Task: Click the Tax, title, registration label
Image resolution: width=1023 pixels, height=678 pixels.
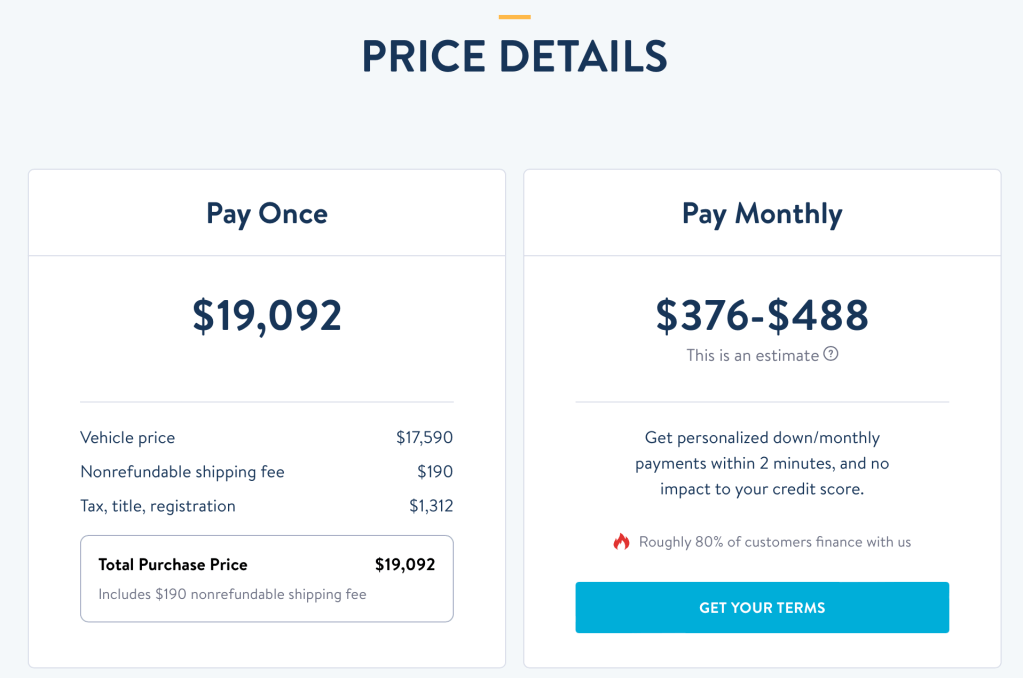Action: click(158, 505)
